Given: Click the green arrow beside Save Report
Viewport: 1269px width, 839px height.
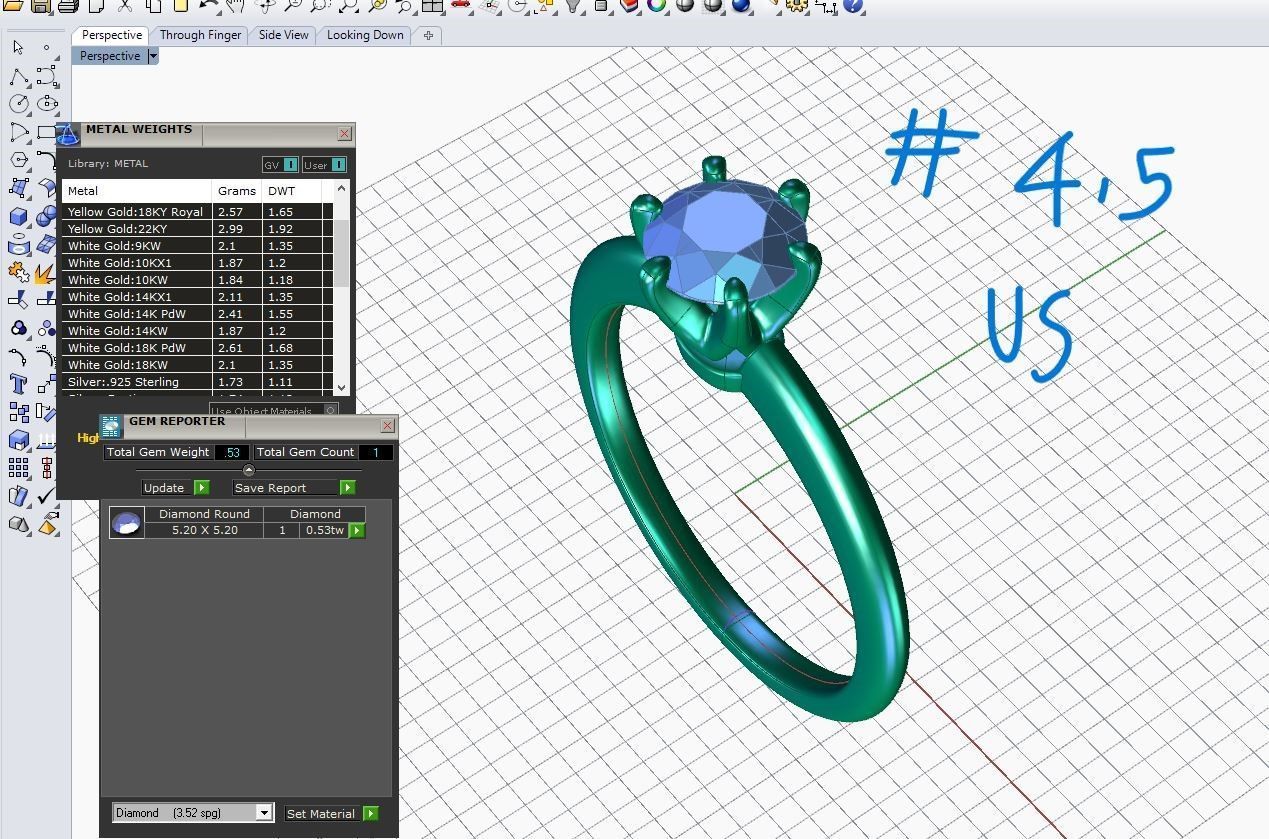Looking at the screenshot, I should point(347,488).
